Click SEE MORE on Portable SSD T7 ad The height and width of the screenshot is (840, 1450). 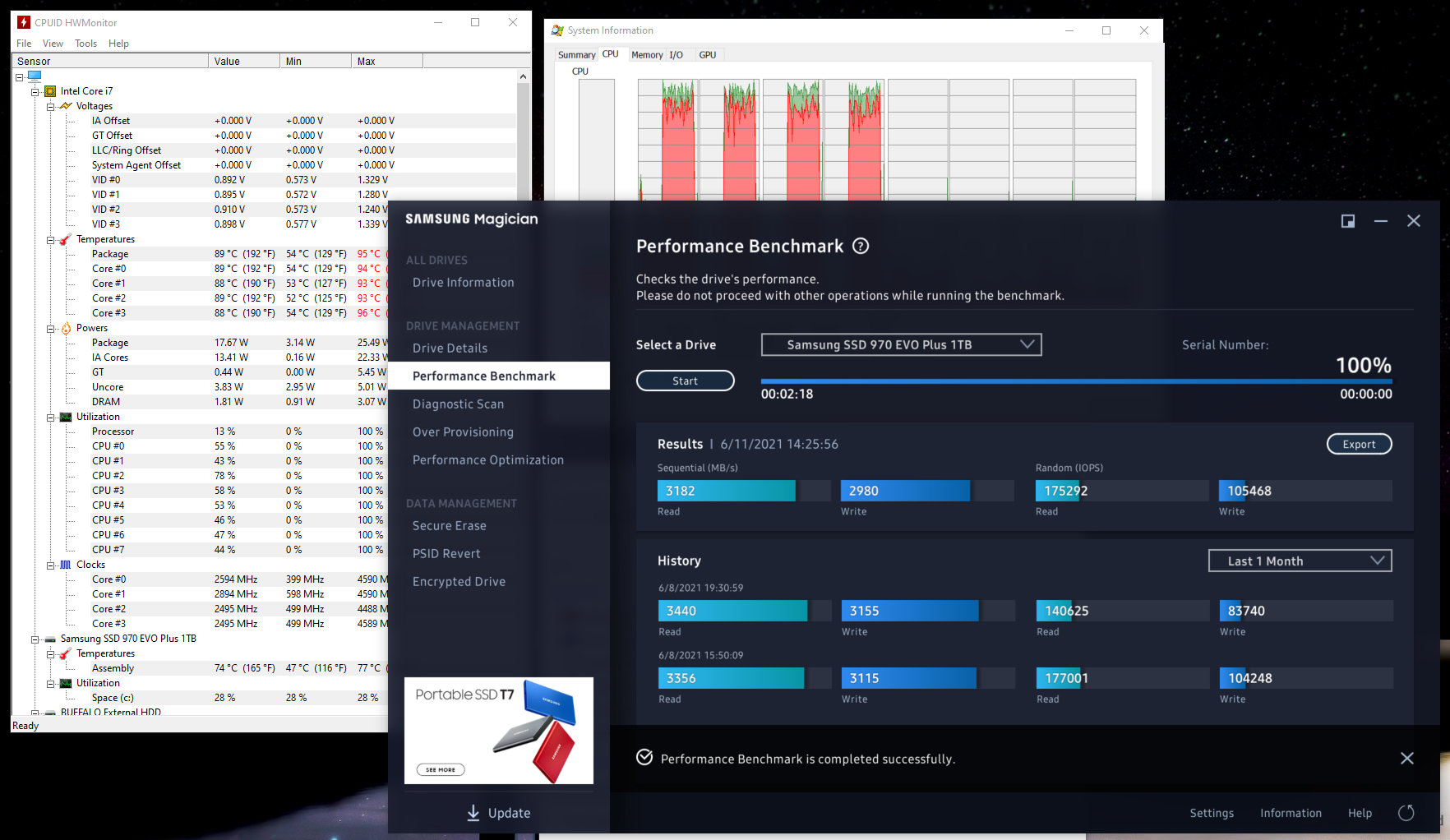tap(441, 769)
